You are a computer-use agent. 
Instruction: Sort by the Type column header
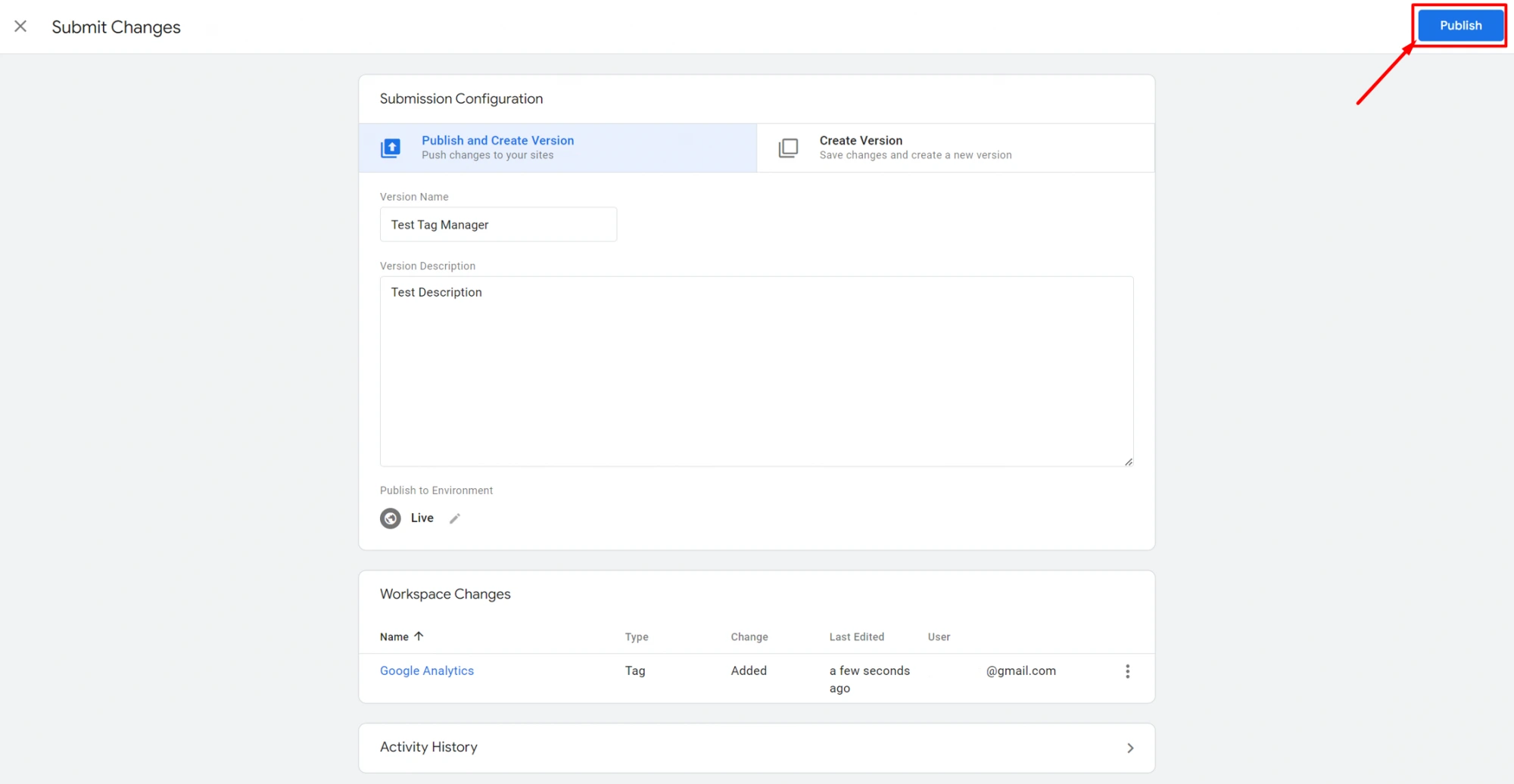pos(637,637)
